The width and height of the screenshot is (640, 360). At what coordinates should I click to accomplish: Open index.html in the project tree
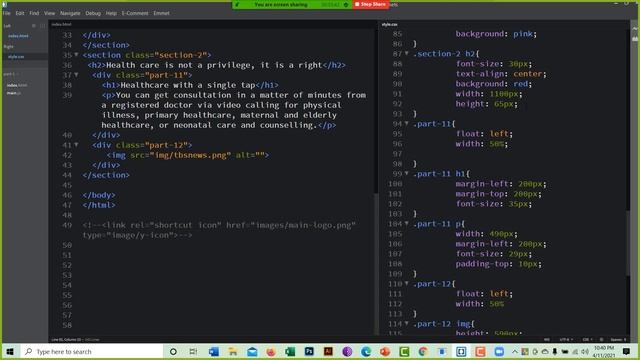[x=17, y=85]
